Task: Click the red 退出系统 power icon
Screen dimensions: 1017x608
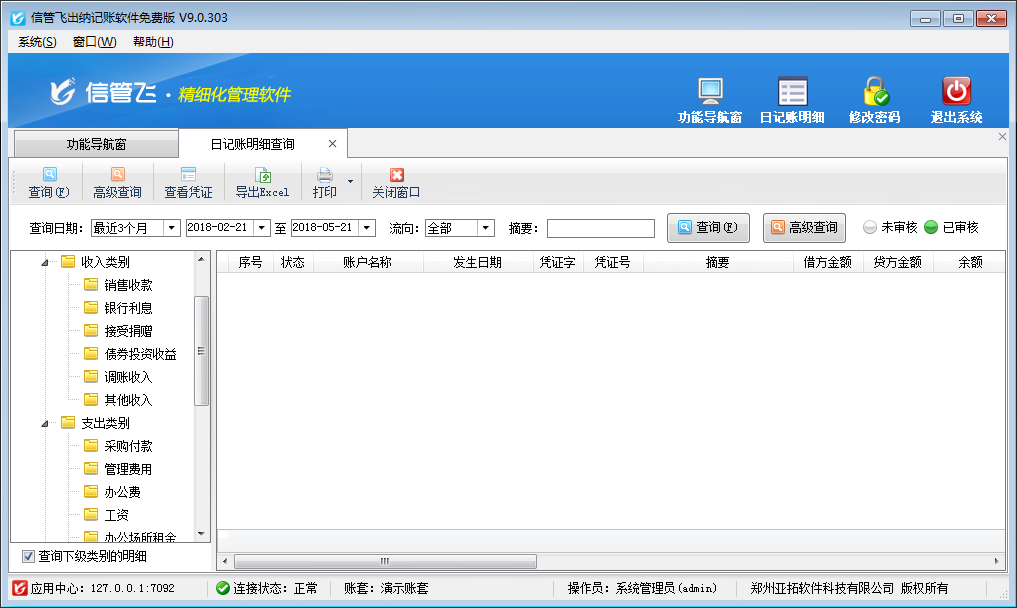Action: point(956,92)
